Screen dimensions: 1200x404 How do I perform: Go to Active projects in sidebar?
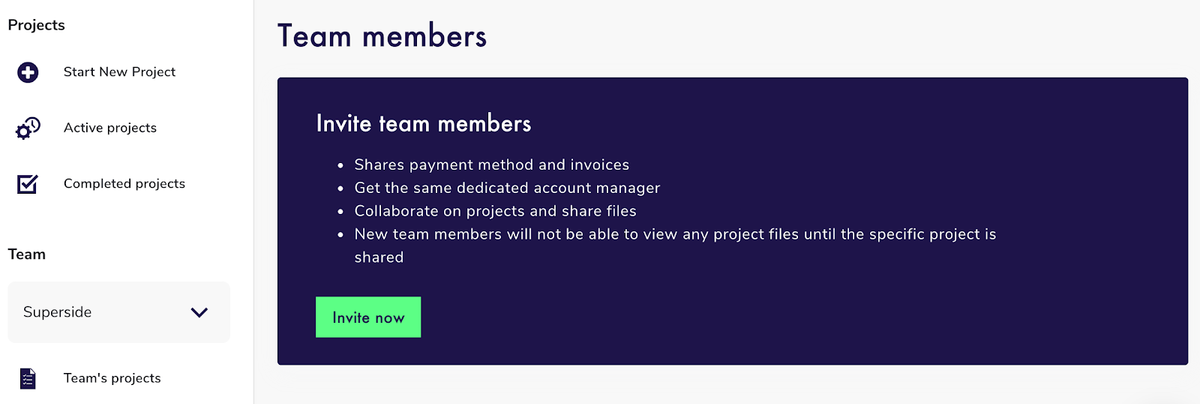point(110,128)
